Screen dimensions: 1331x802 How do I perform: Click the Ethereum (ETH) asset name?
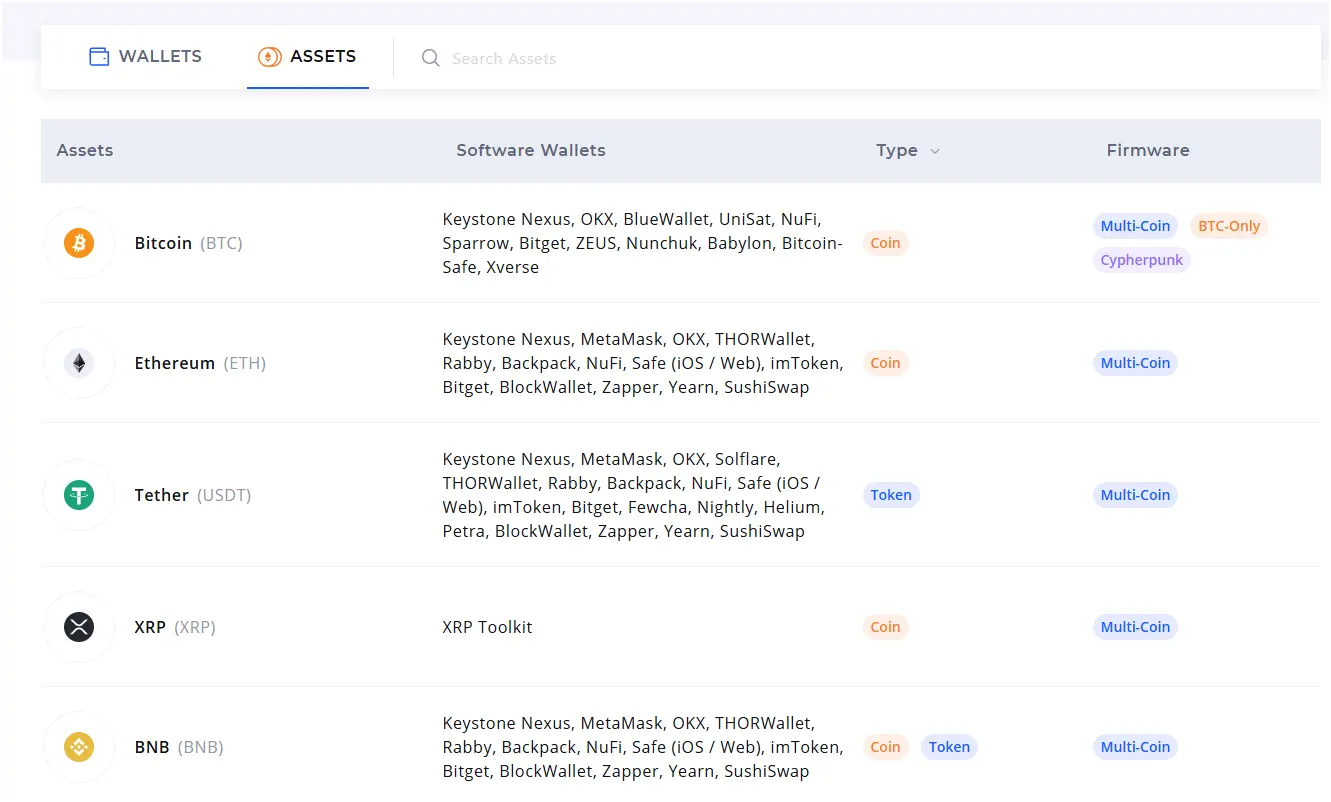pyautogui.click(x=201, y=363)
